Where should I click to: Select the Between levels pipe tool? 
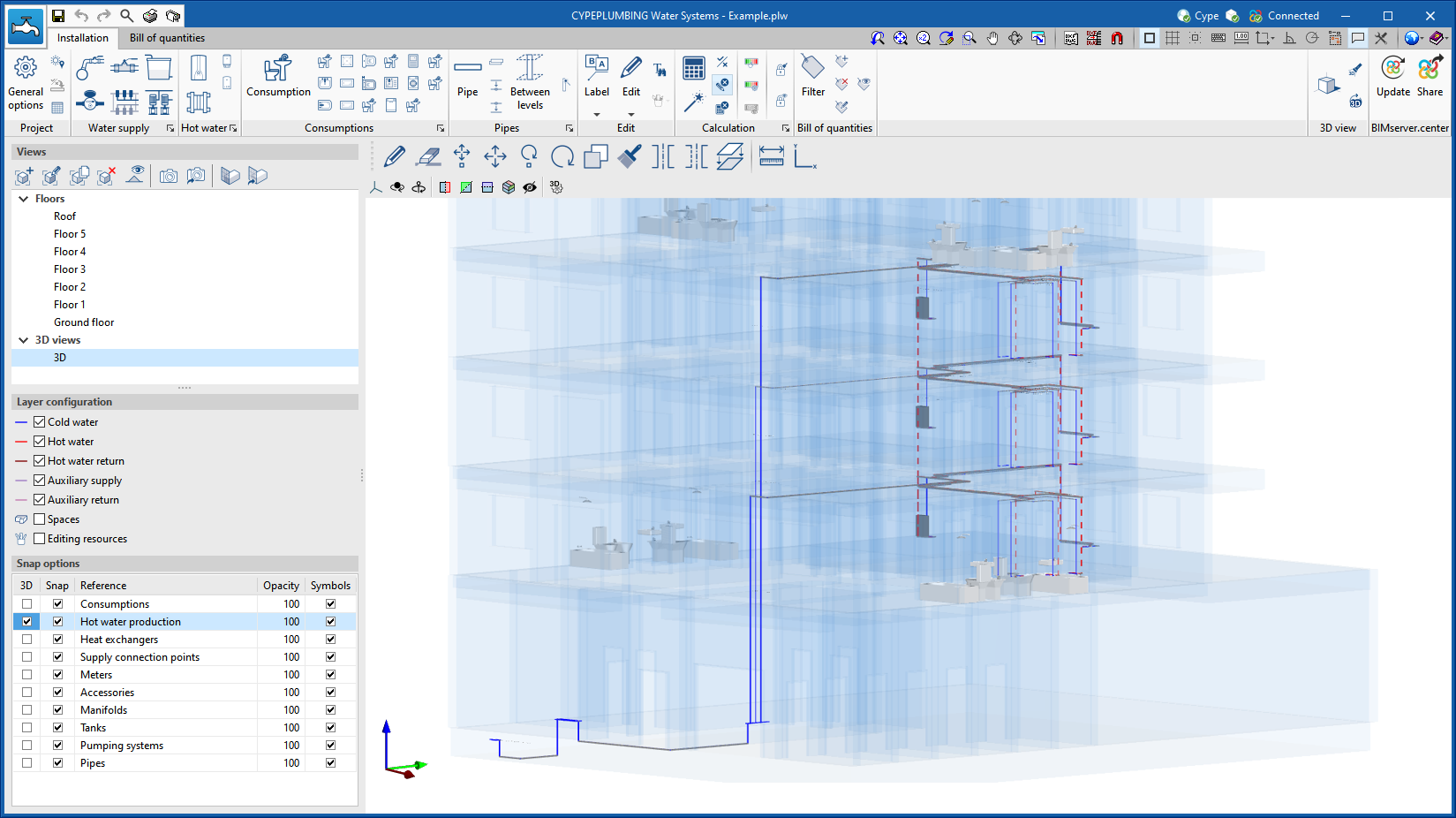pyautogui.click(x=530, y=82)
